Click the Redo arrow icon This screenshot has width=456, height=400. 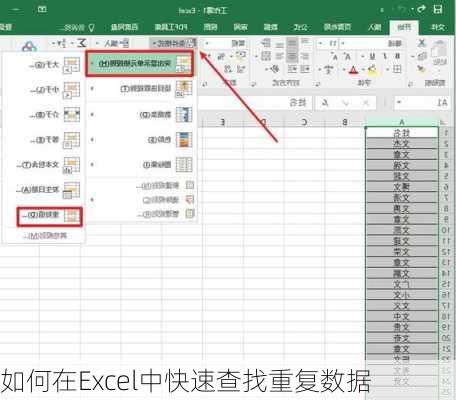point(422,9)
